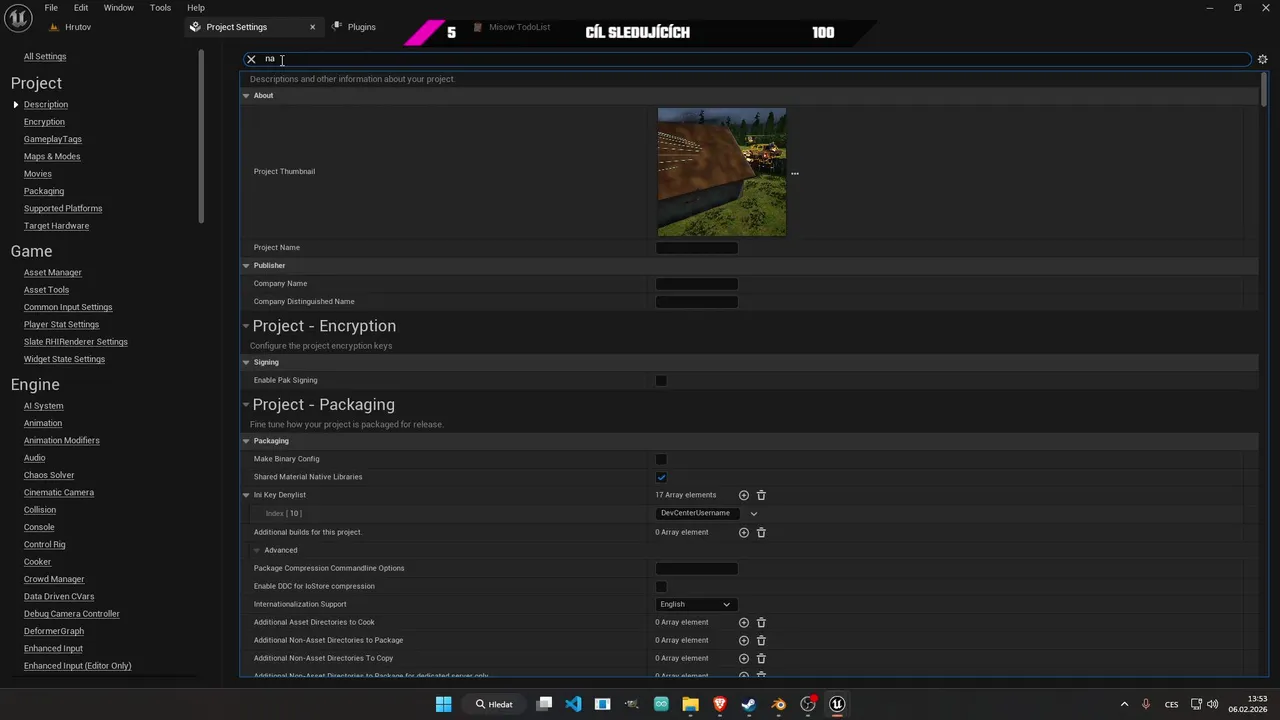Show All Settings in the sidebar
This screenshot has height=720, width=1280.
pyautogui.click(x=45, y=56)
